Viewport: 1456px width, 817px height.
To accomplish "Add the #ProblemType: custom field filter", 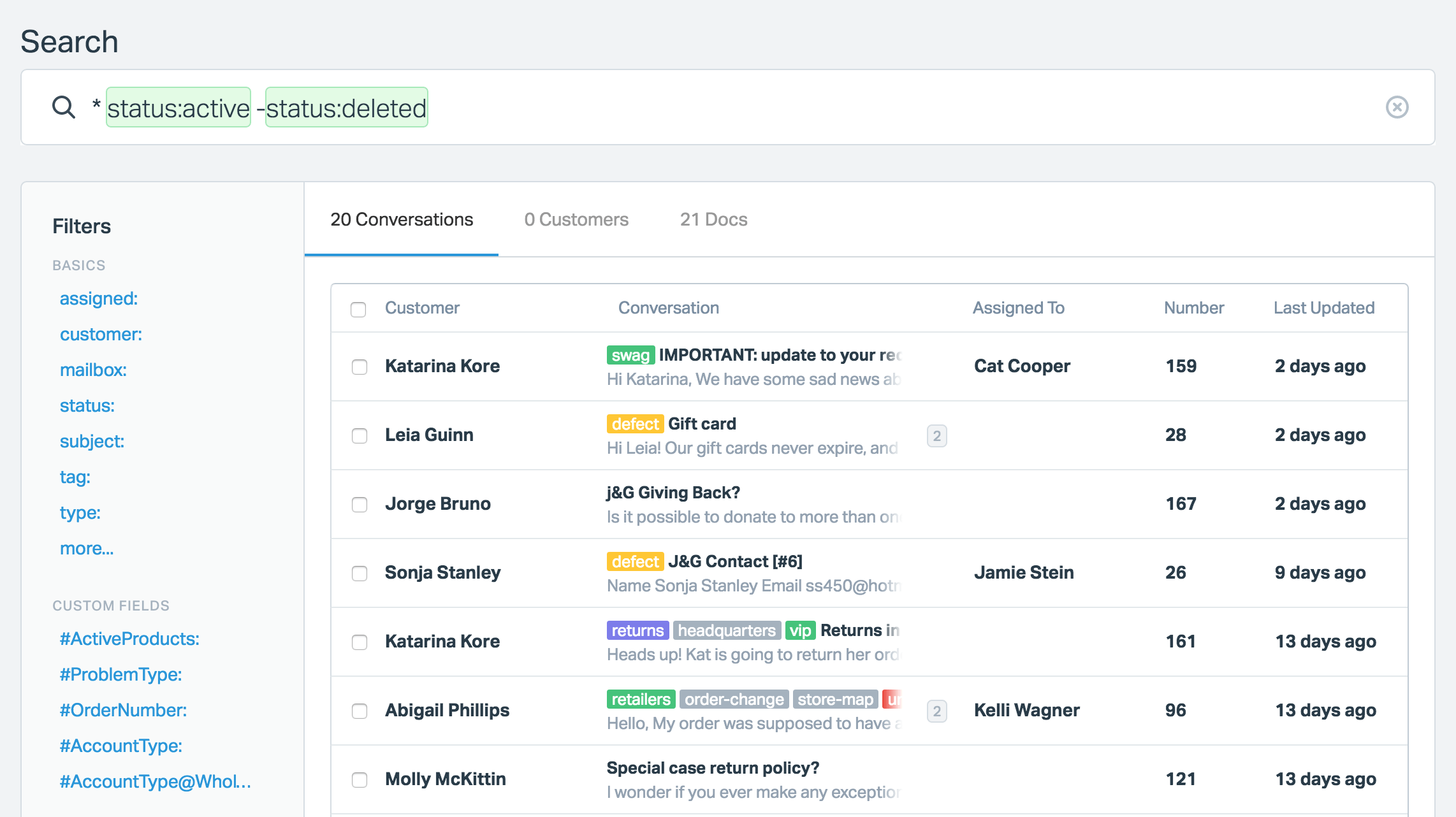I will pyautogui.click(x=121, y=674).
